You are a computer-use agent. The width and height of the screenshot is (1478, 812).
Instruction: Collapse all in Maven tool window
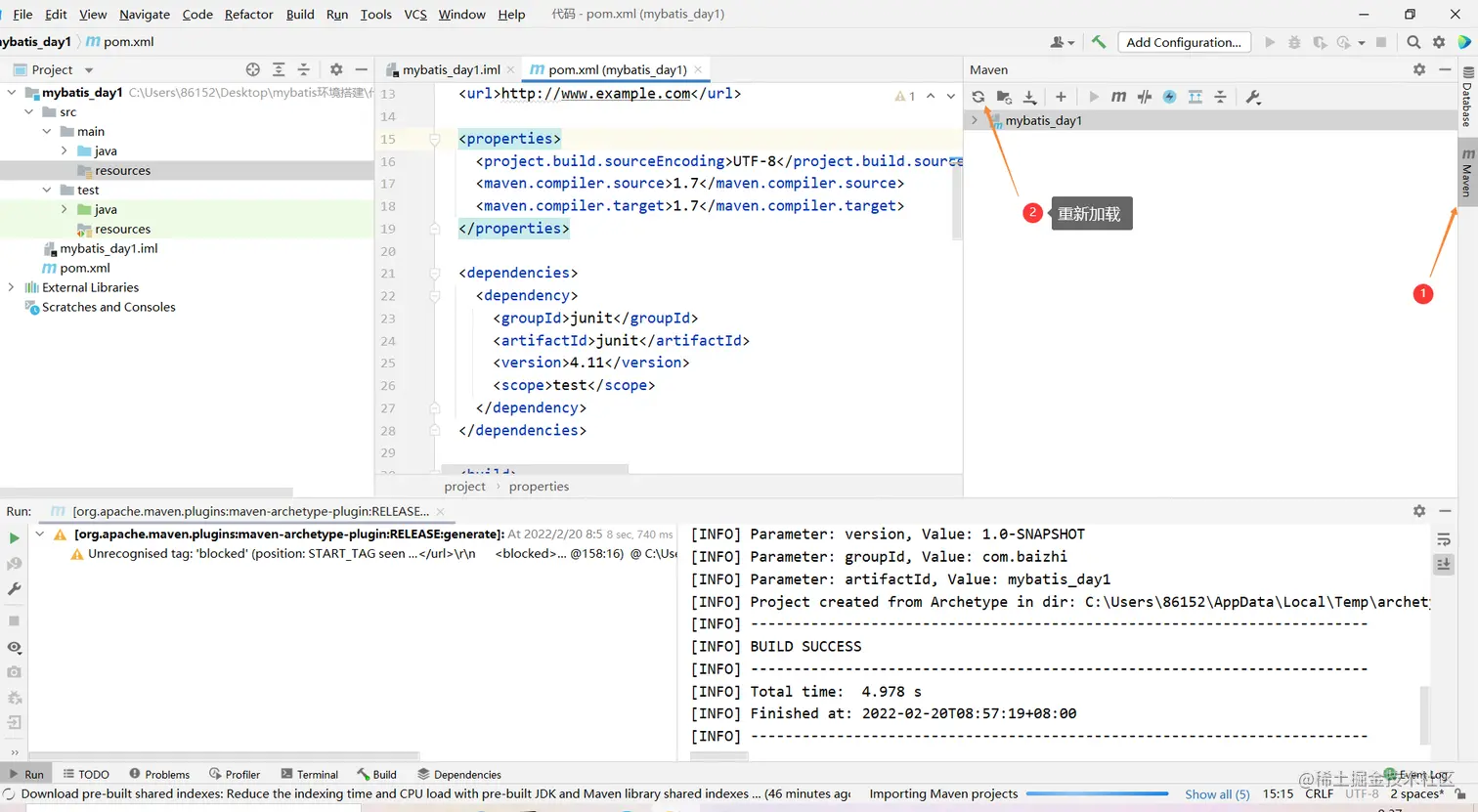tap(1220, 97)
